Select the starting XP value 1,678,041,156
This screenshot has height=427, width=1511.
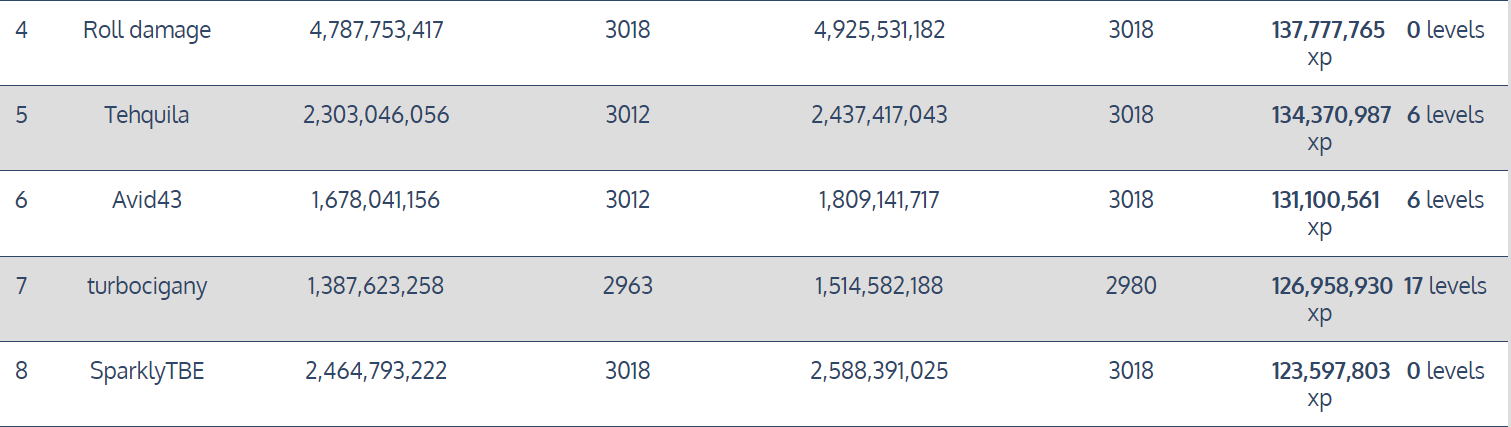click(x=376, y=200)
